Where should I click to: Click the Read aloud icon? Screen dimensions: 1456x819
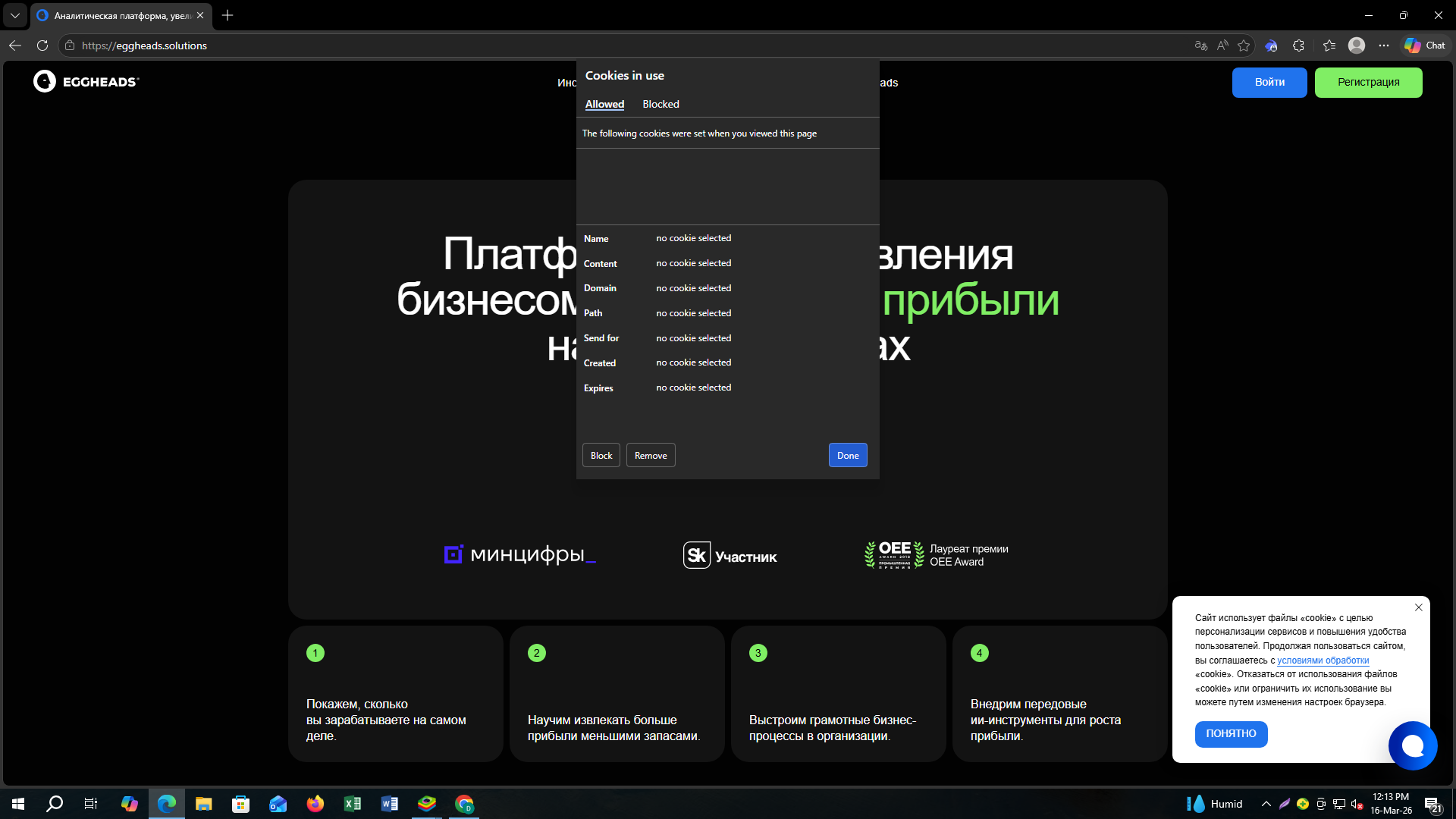(x=1222, y=45)
